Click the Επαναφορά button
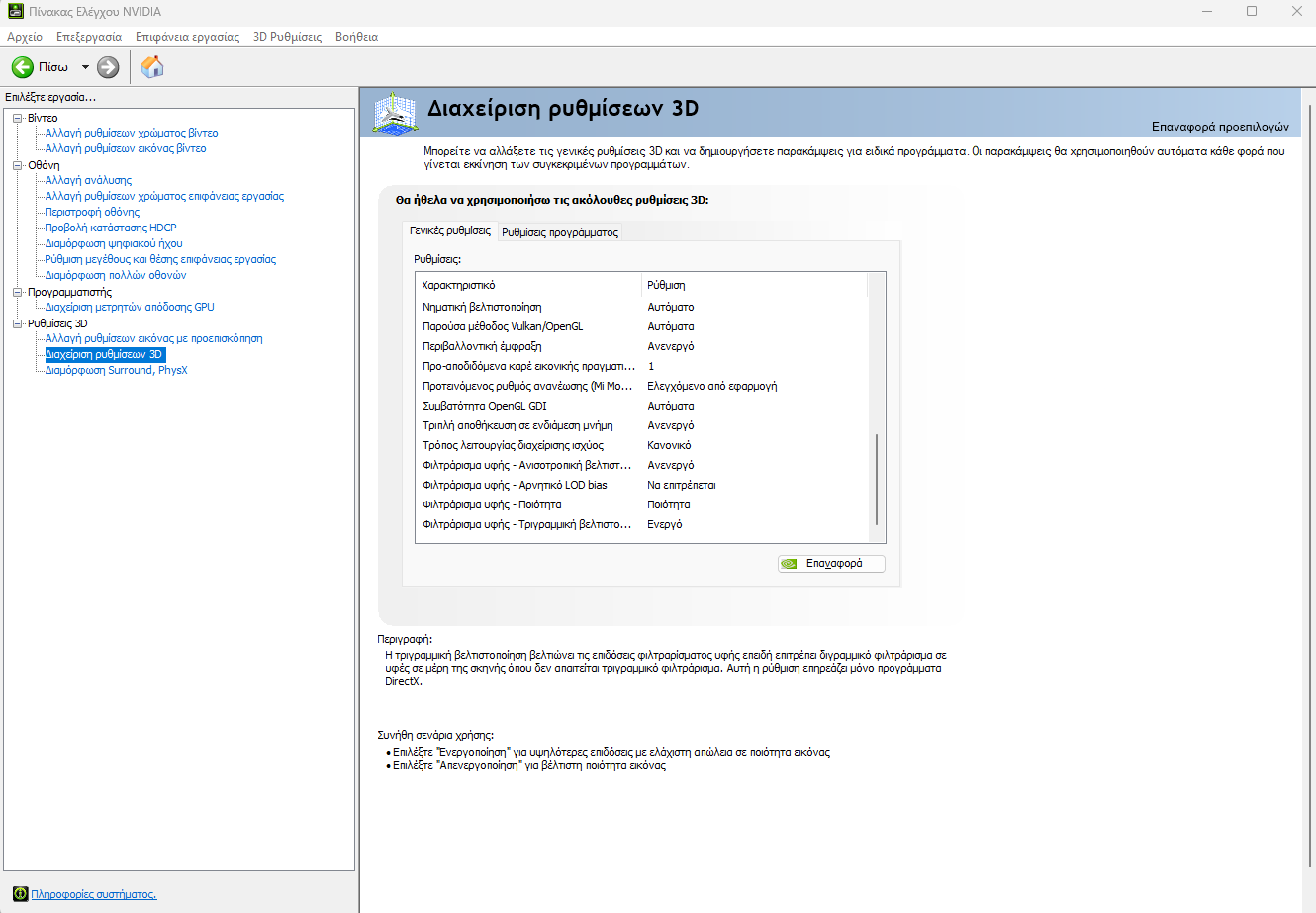 point(831,564)
